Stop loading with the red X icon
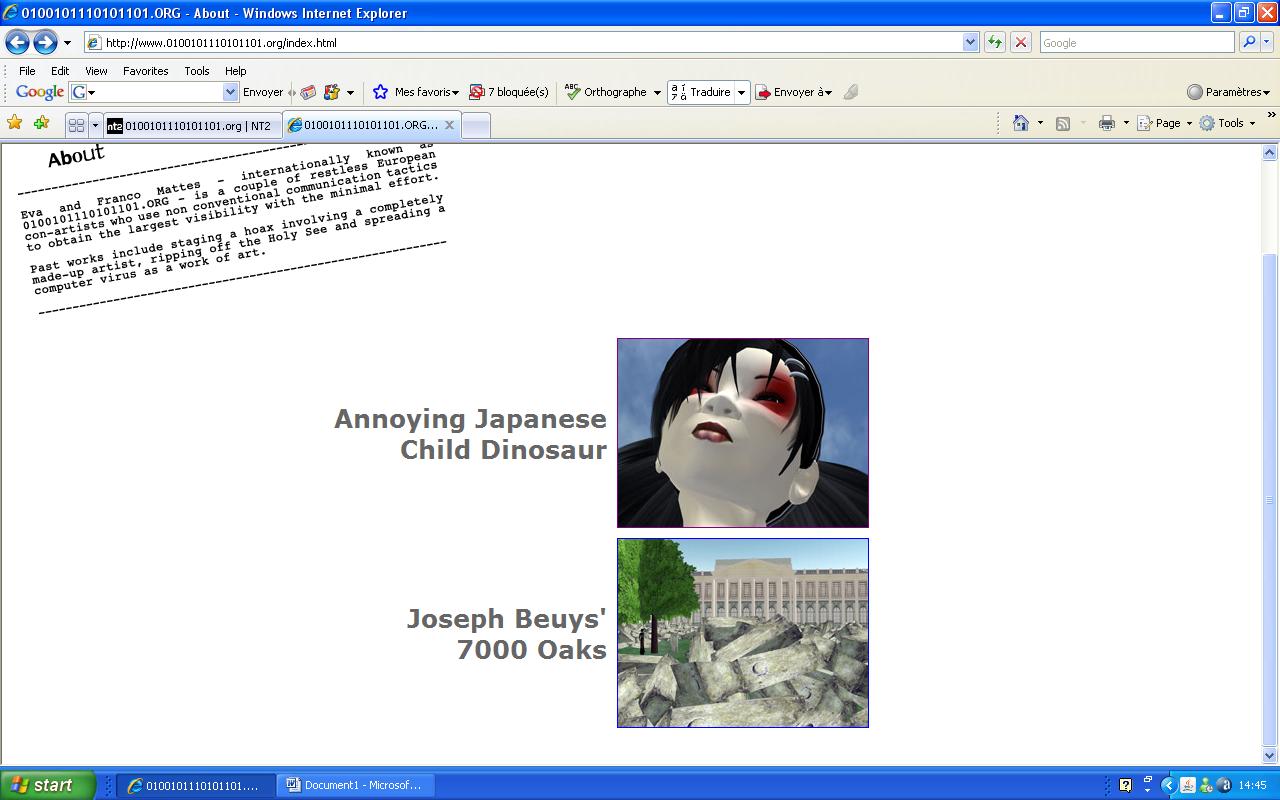The width and height of the screenshot is (1280, 800). click(x=1021, y=43)
